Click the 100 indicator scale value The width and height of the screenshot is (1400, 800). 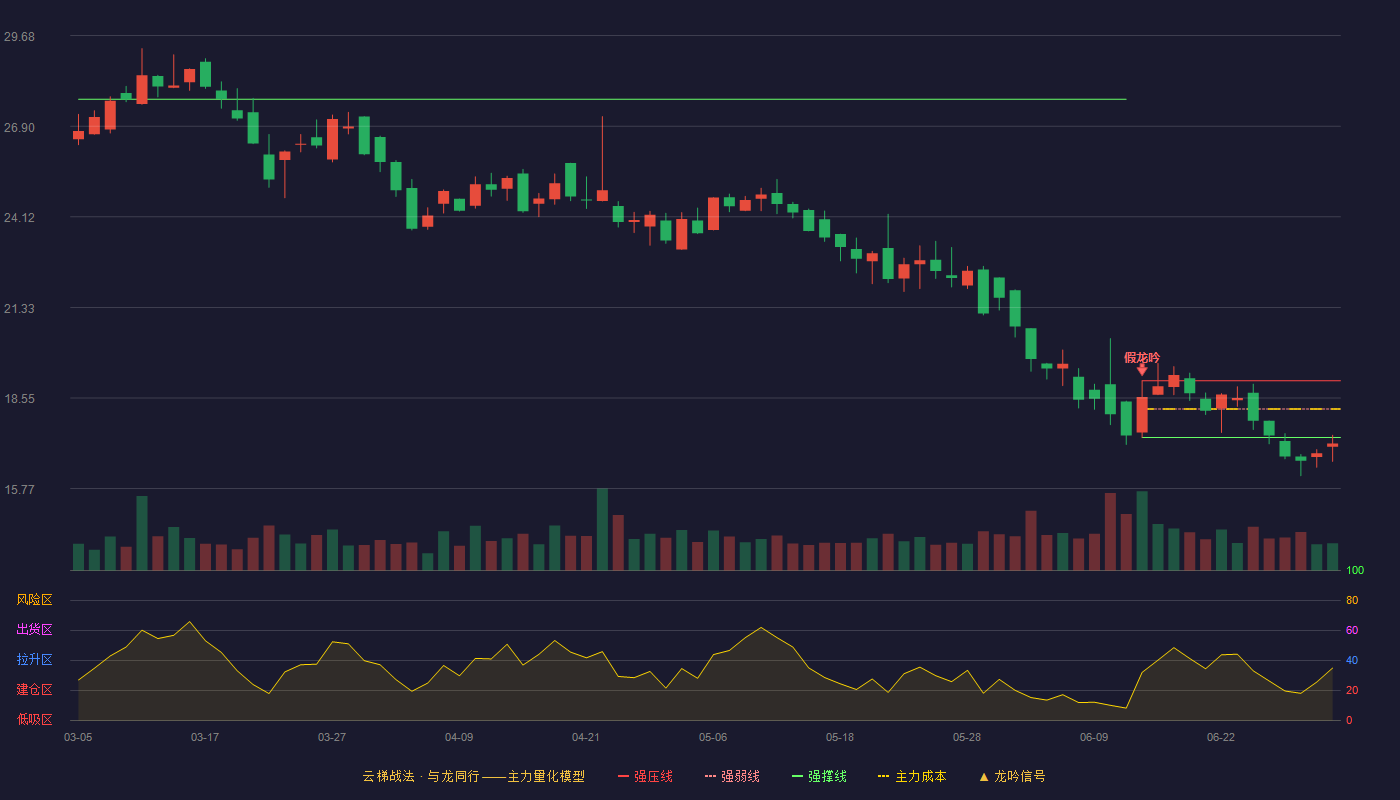1355,571
